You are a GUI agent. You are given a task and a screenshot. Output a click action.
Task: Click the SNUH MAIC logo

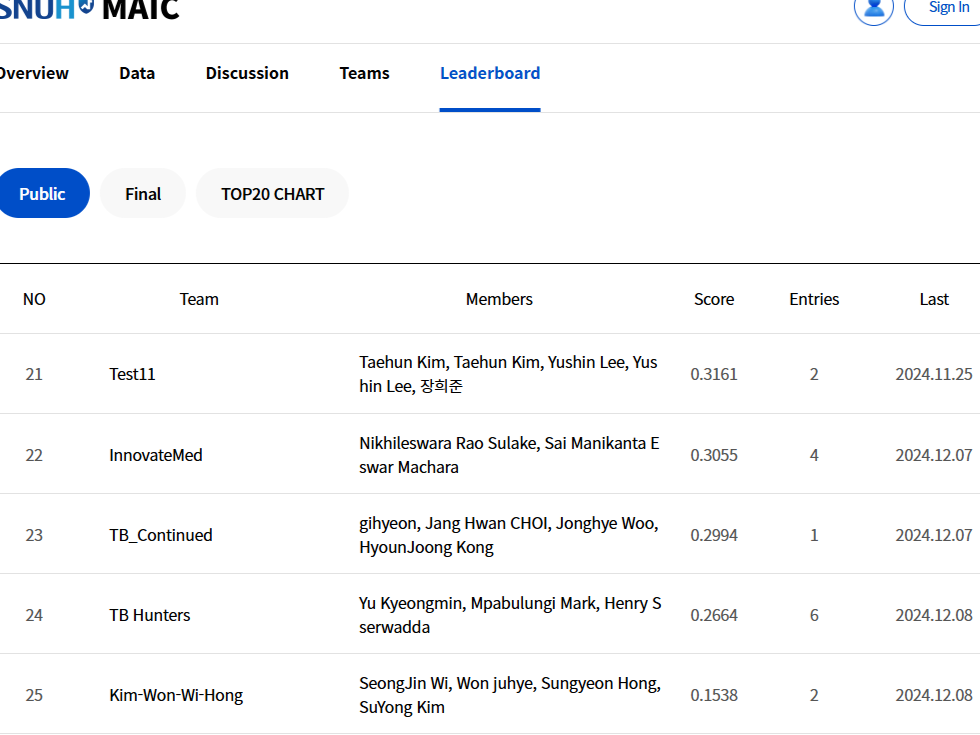(90, 10)
